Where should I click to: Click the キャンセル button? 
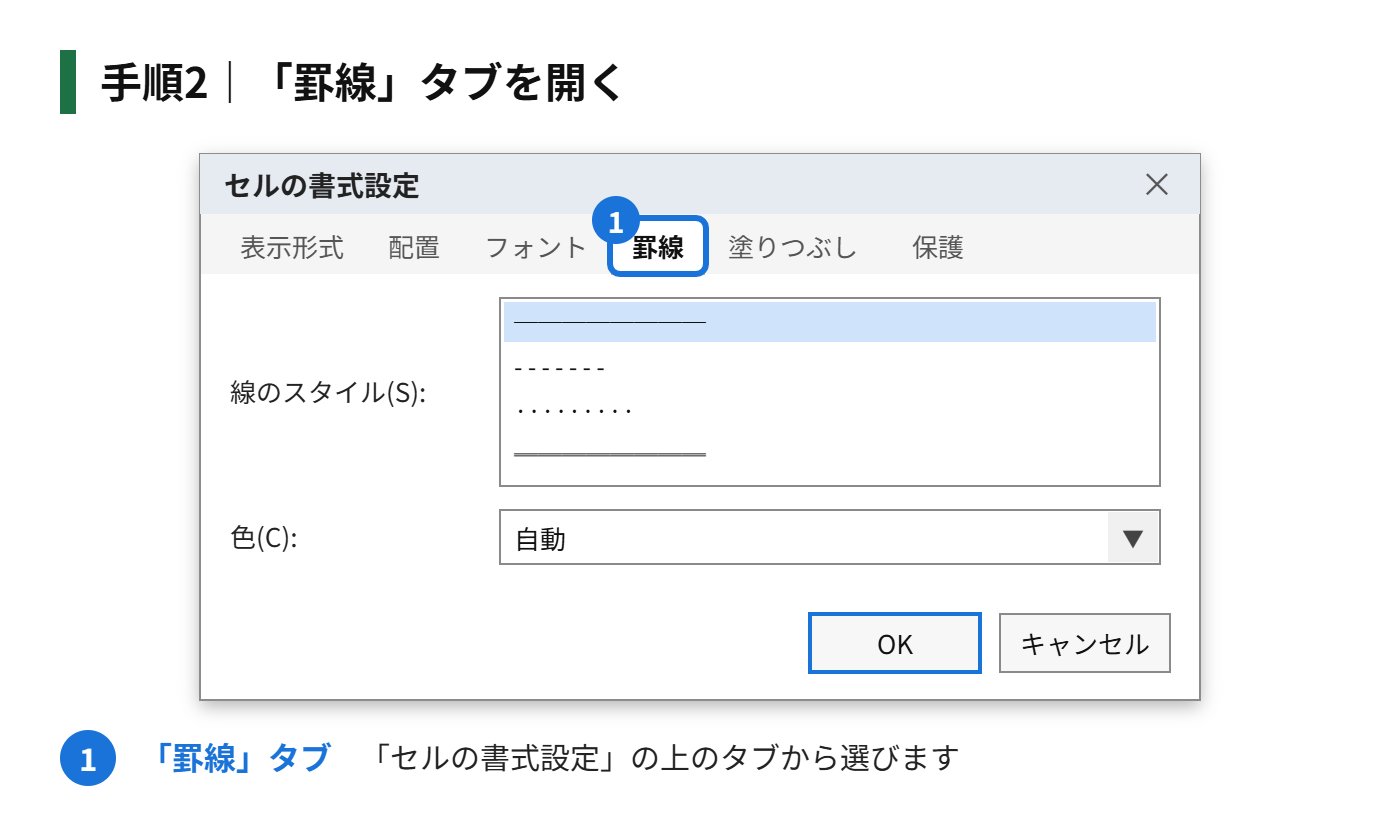click(1085, 643)
